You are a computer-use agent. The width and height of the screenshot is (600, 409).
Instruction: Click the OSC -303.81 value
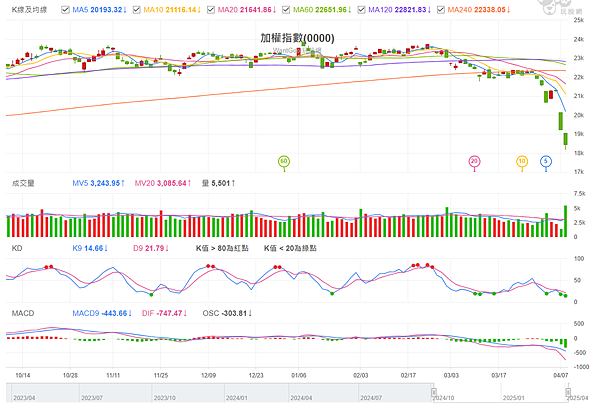[x=227, y=313]
